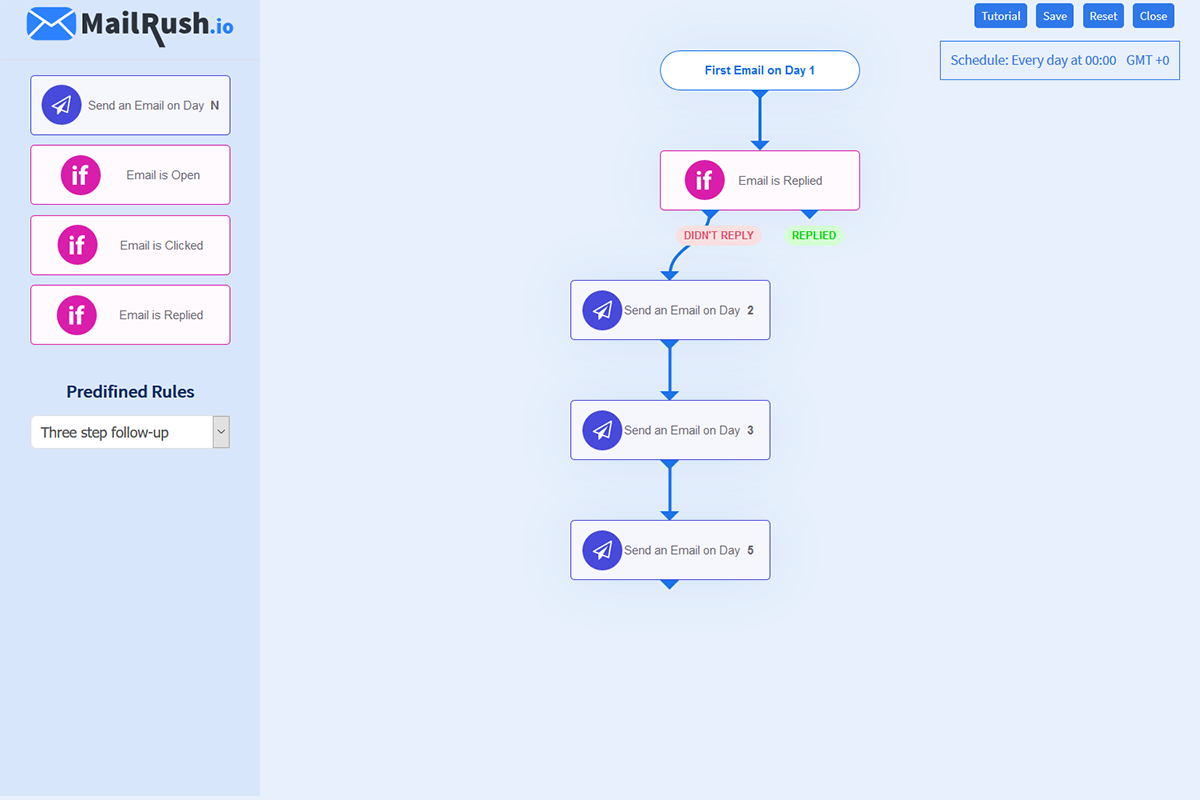Screen dimensions: 1200x800
Task: Open the Predefined Rules dropdown
Action: (x=130, y=432)
